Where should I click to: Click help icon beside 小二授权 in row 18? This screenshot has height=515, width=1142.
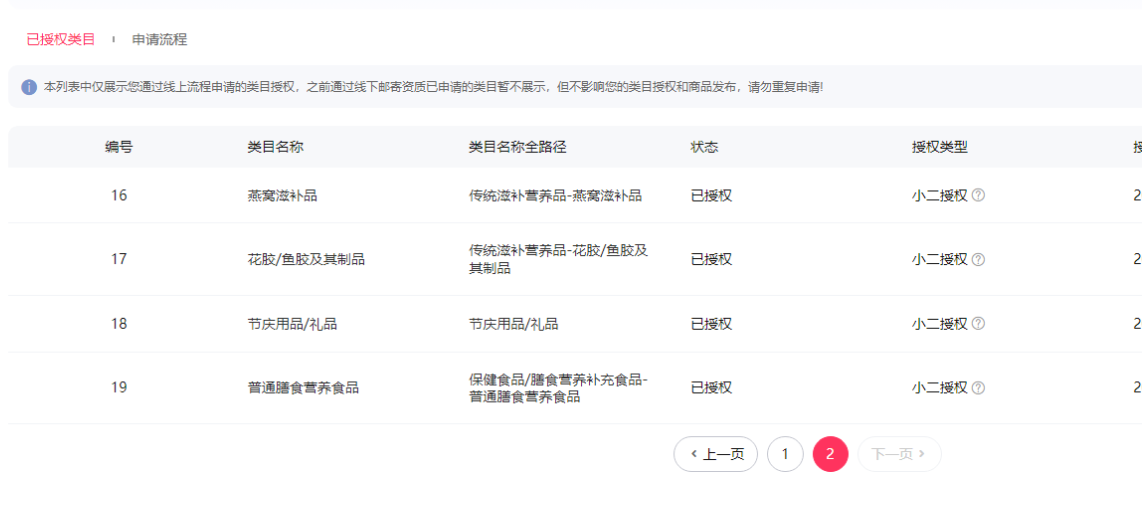click(978, 324)
